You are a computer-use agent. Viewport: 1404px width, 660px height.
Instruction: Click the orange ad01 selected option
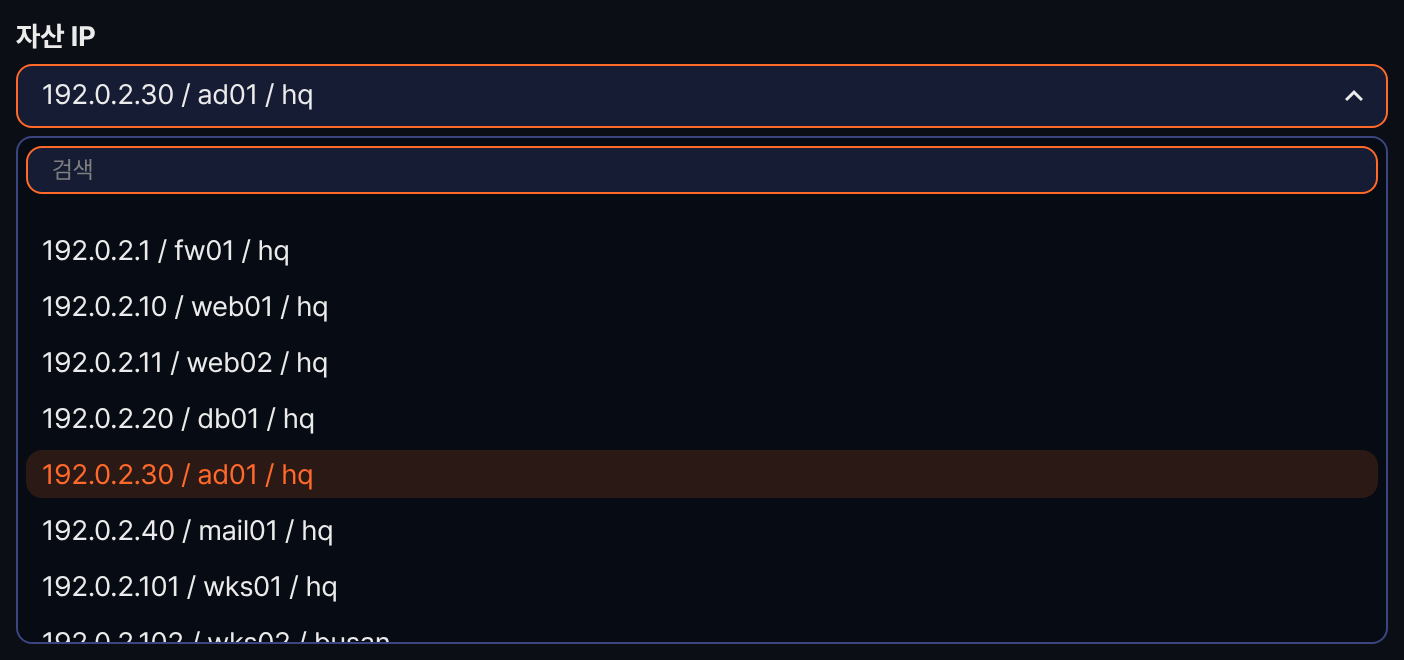pyautogui.click(x=702, y=474)
